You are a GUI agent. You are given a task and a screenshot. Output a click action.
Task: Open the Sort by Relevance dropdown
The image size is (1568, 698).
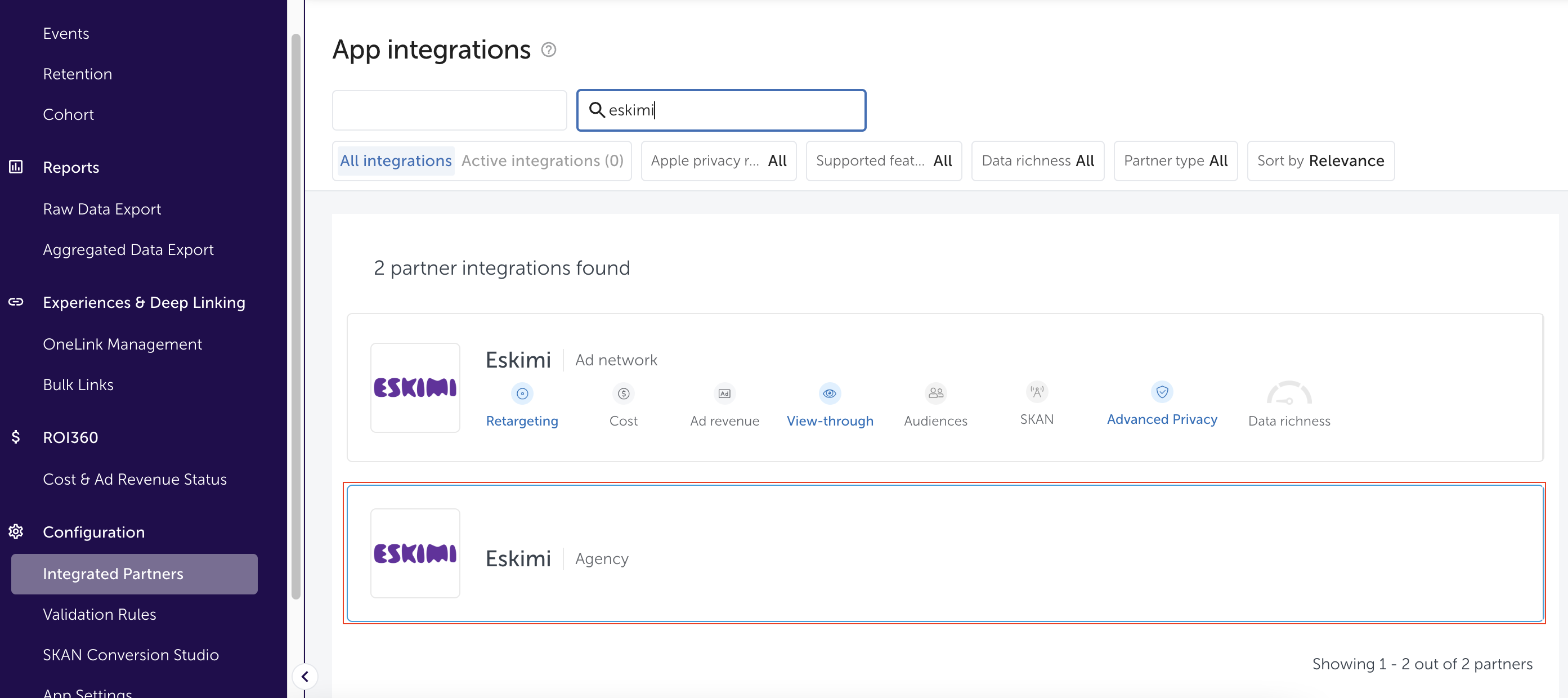(x=1321, y=160)
